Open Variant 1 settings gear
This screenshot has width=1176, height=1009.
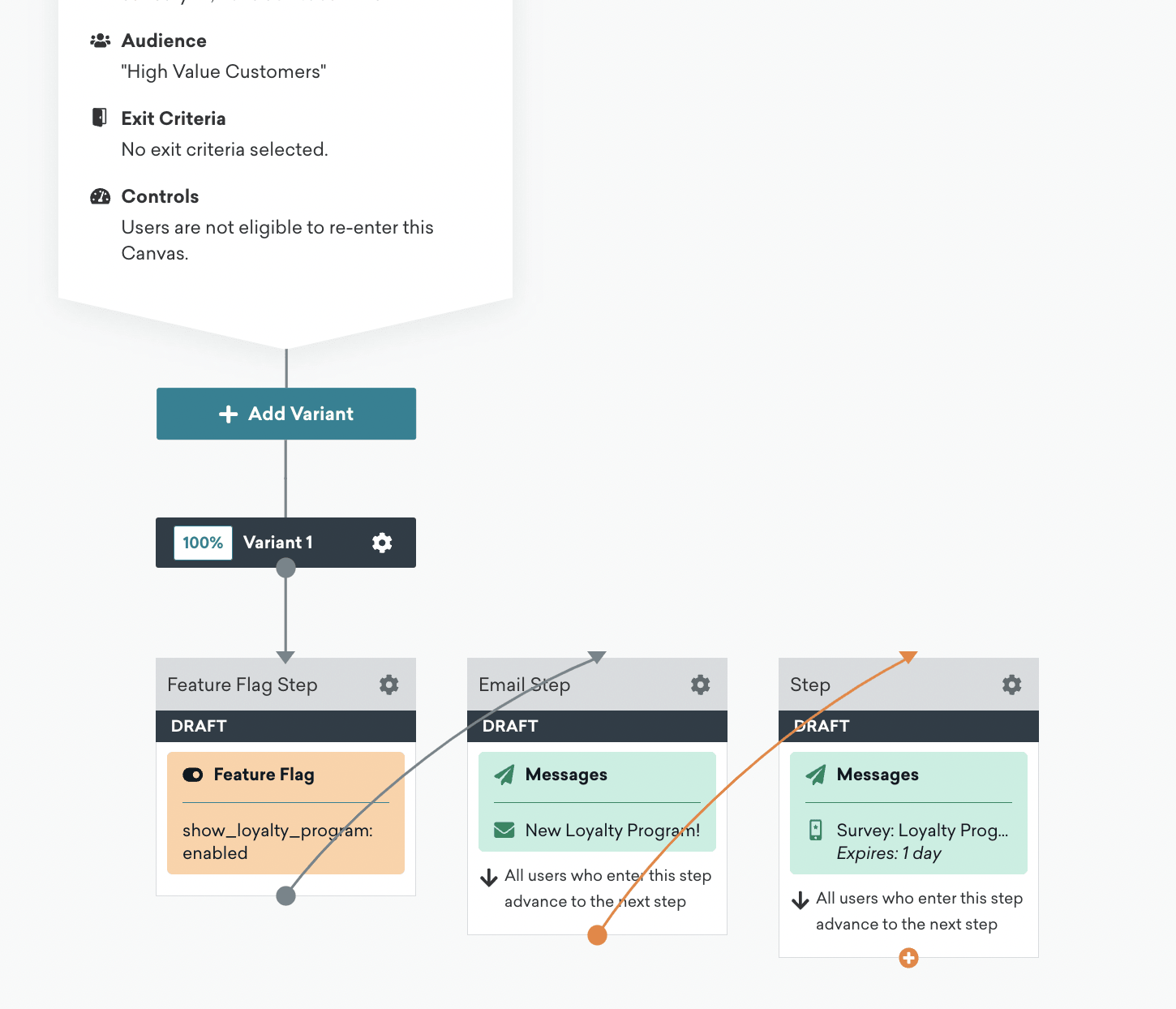pos(382,543)
